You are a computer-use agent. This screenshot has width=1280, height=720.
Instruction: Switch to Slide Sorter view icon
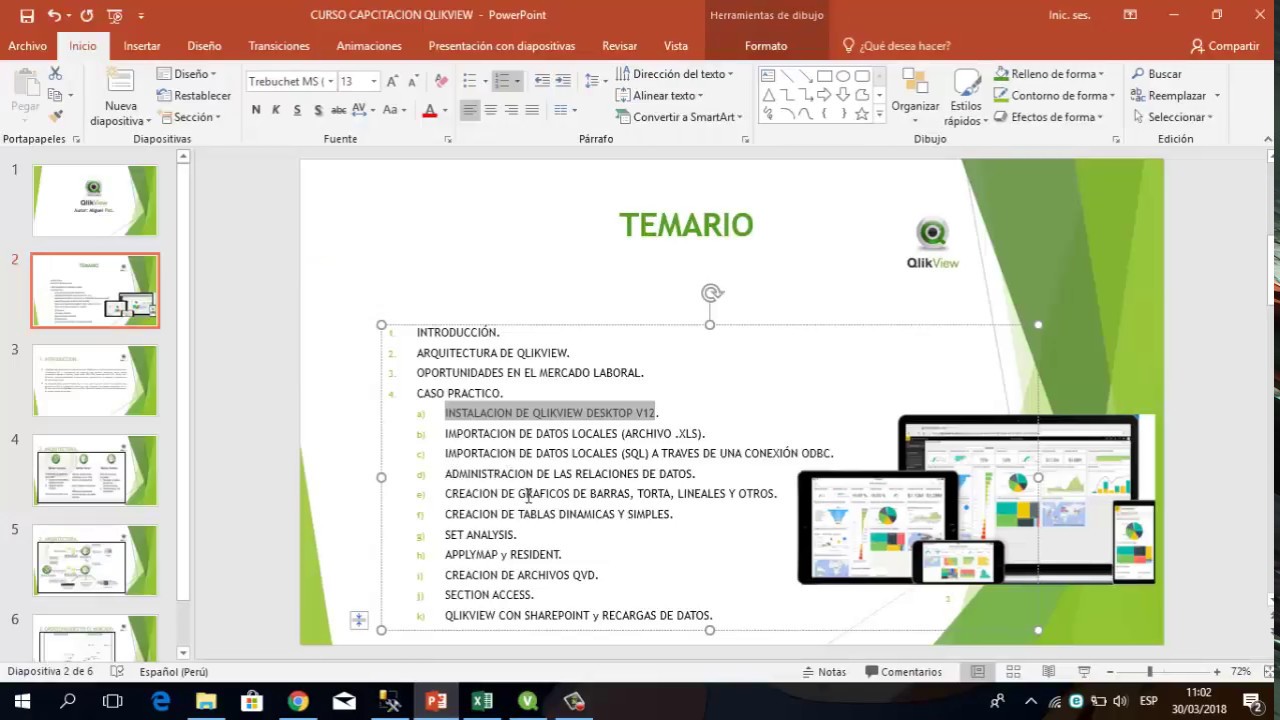pyautogui.click(x=1013, y=672)
